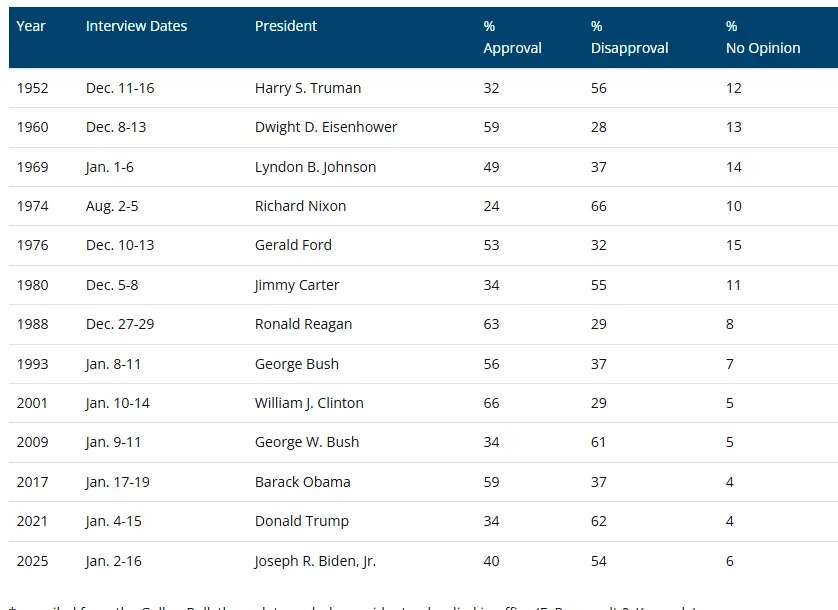Click the Joseph R. Biden, Jr. cell
838x610 pixels.
(315, 561)
